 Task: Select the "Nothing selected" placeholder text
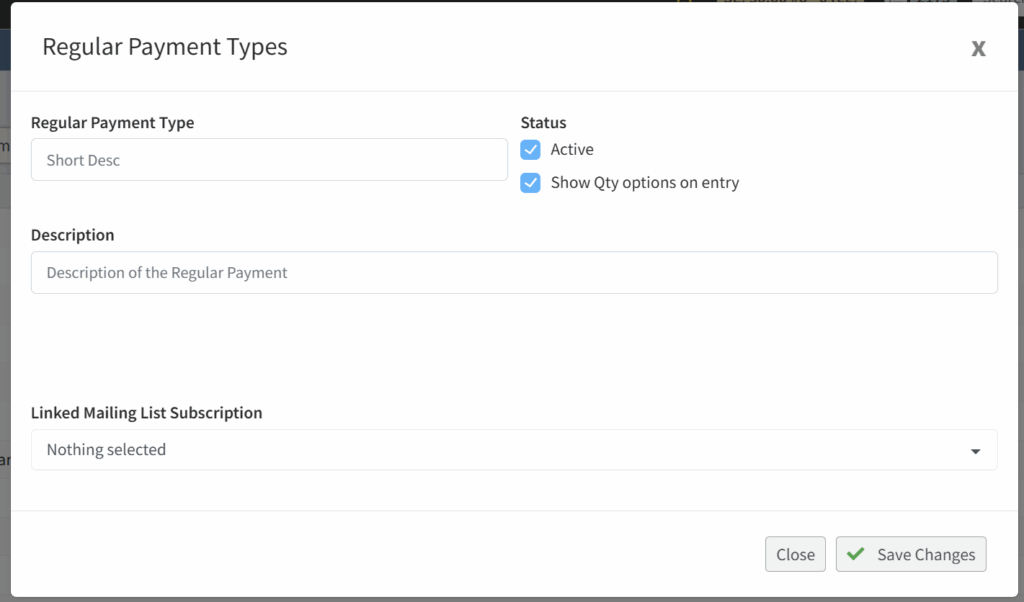pos(106,450)
